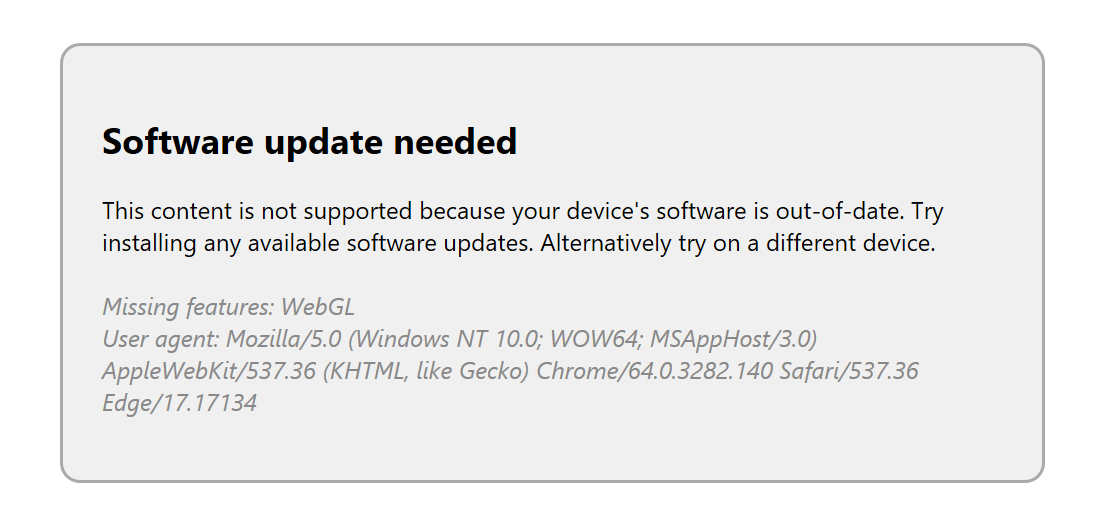Click the "Software update needed" heading
Image resolution: width=1103 pixels, height=530 pixels.
pyautogui.click(x=310, y=142)
